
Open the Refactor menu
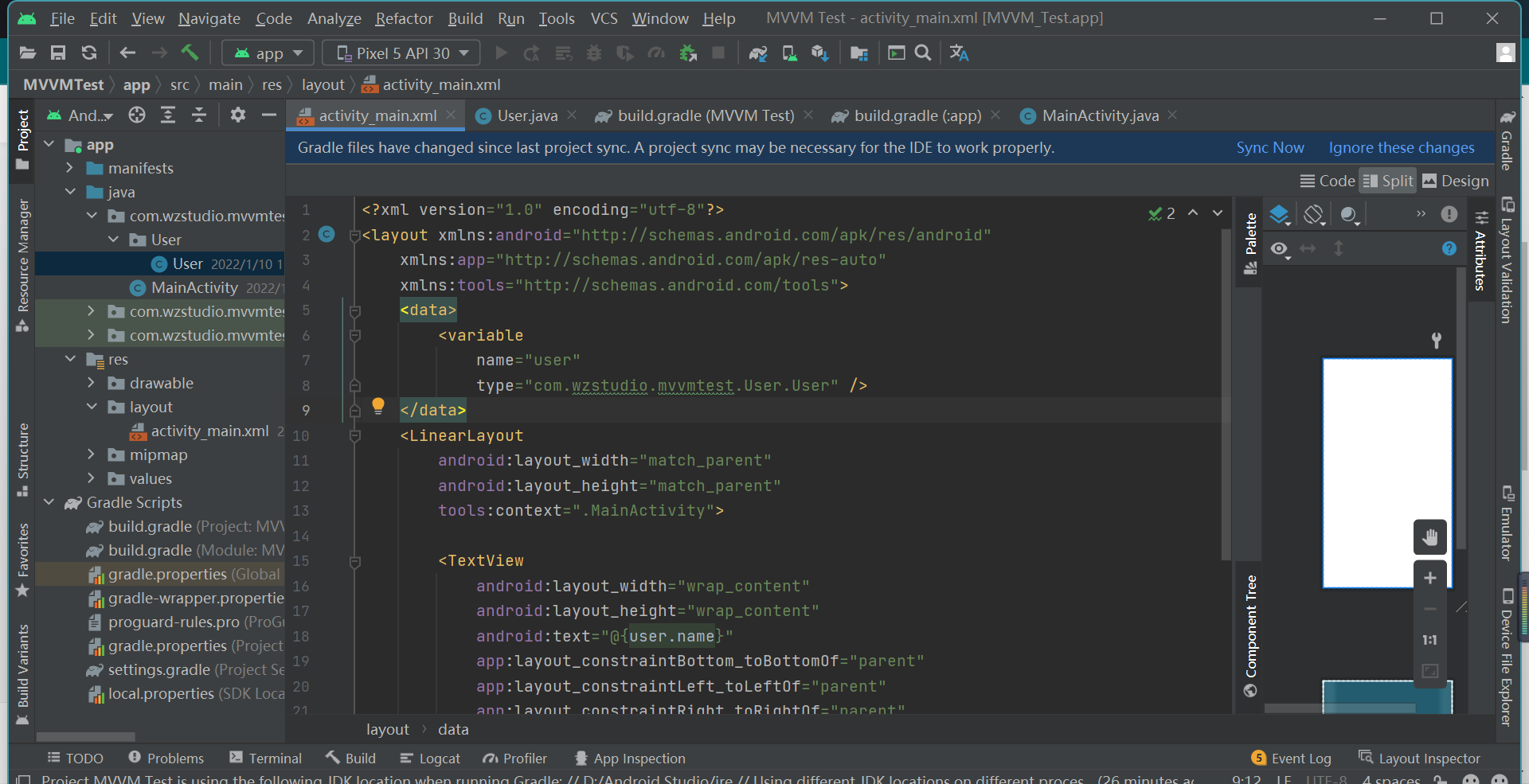click(x=404, y=18)
